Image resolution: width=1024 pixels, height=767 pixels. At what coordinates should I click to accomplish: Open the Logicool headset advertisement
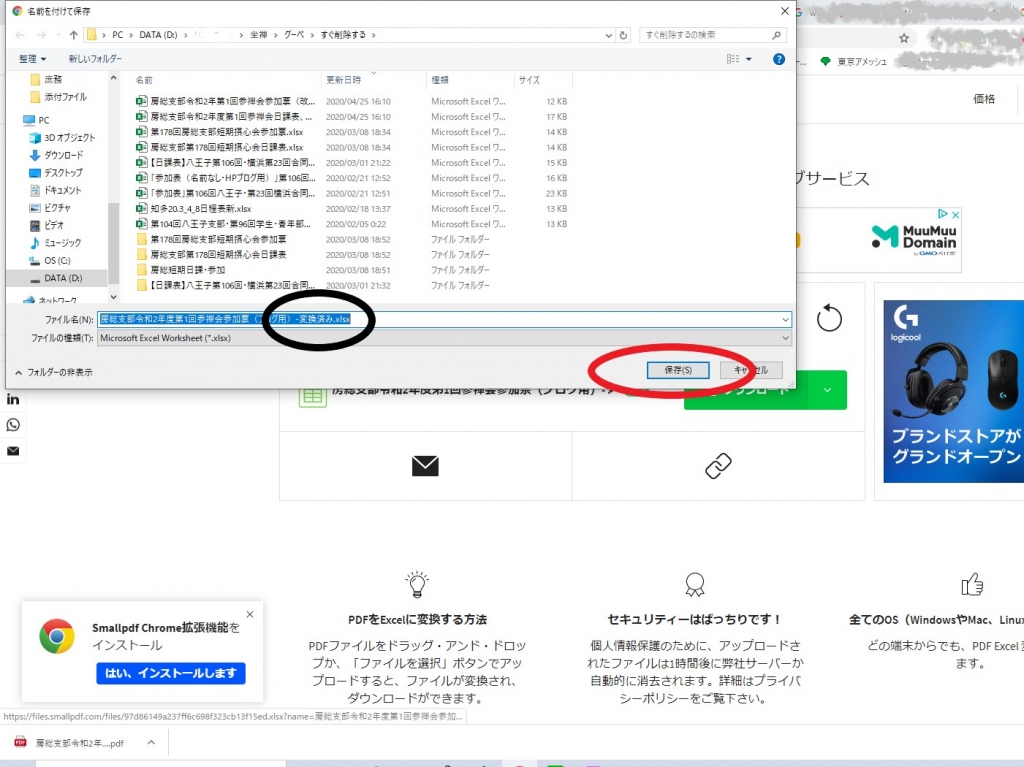[x=953, y=391]
